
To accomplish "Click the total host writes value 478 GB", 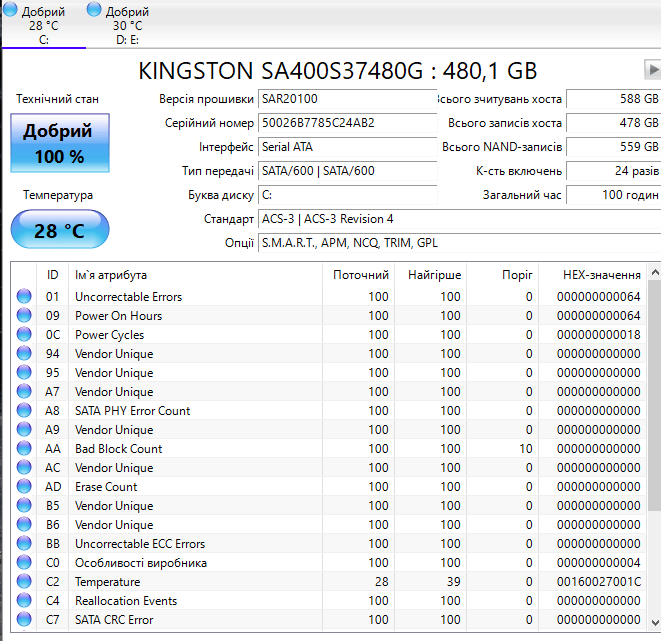I will 613,123.
